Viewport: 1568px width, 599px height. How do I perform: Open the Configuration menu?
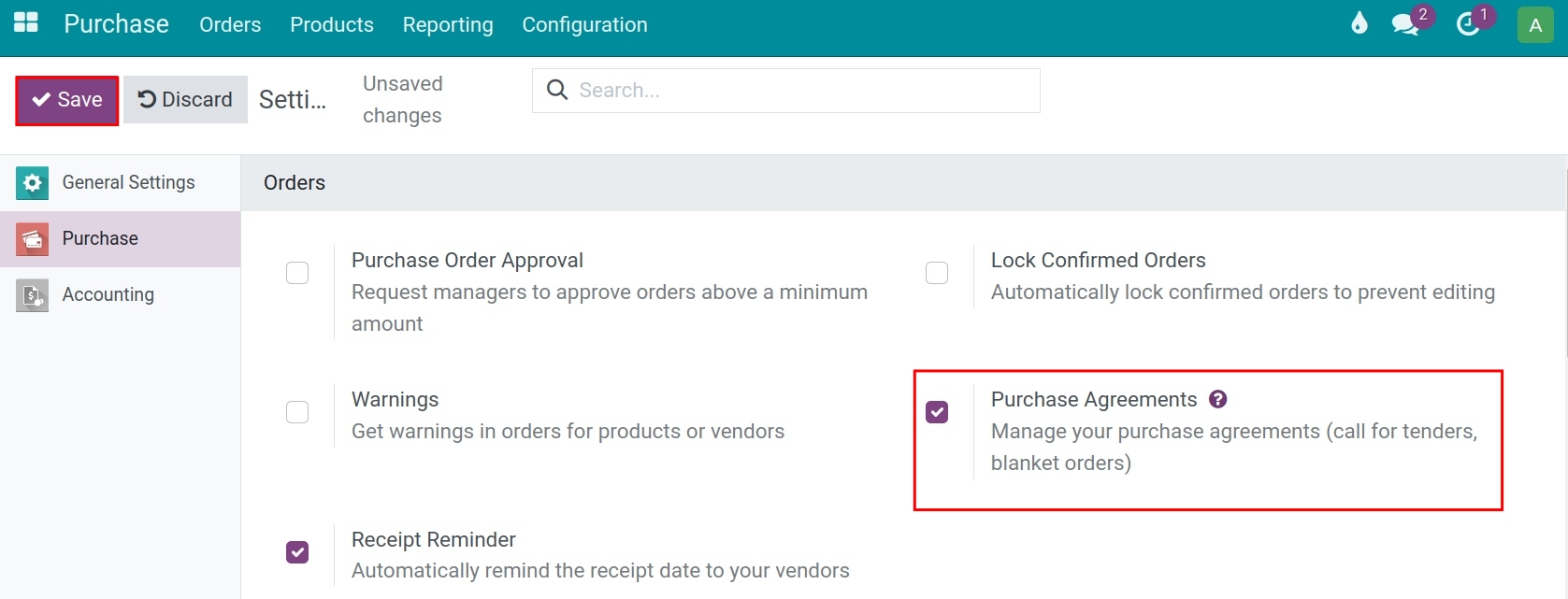(584, 24)
